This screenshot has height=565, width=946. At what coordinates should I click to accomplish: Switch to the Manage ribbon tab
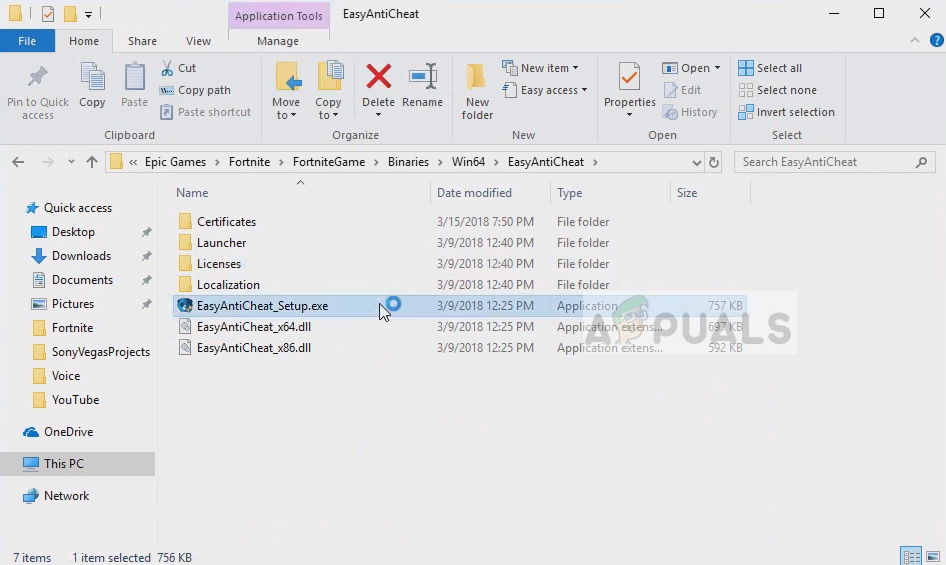coord(278,41)
